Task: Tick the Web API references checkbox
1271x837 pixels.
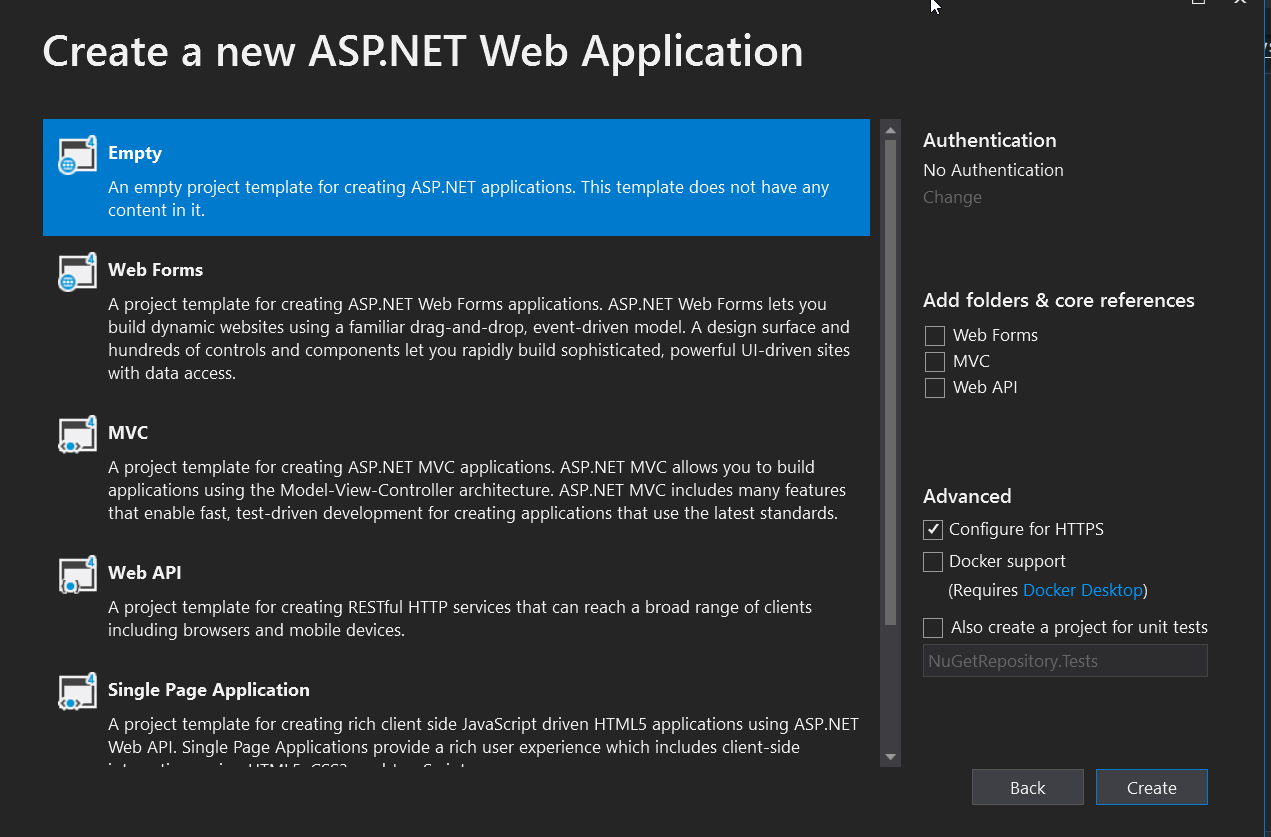Action: click(x=935, y=388)
